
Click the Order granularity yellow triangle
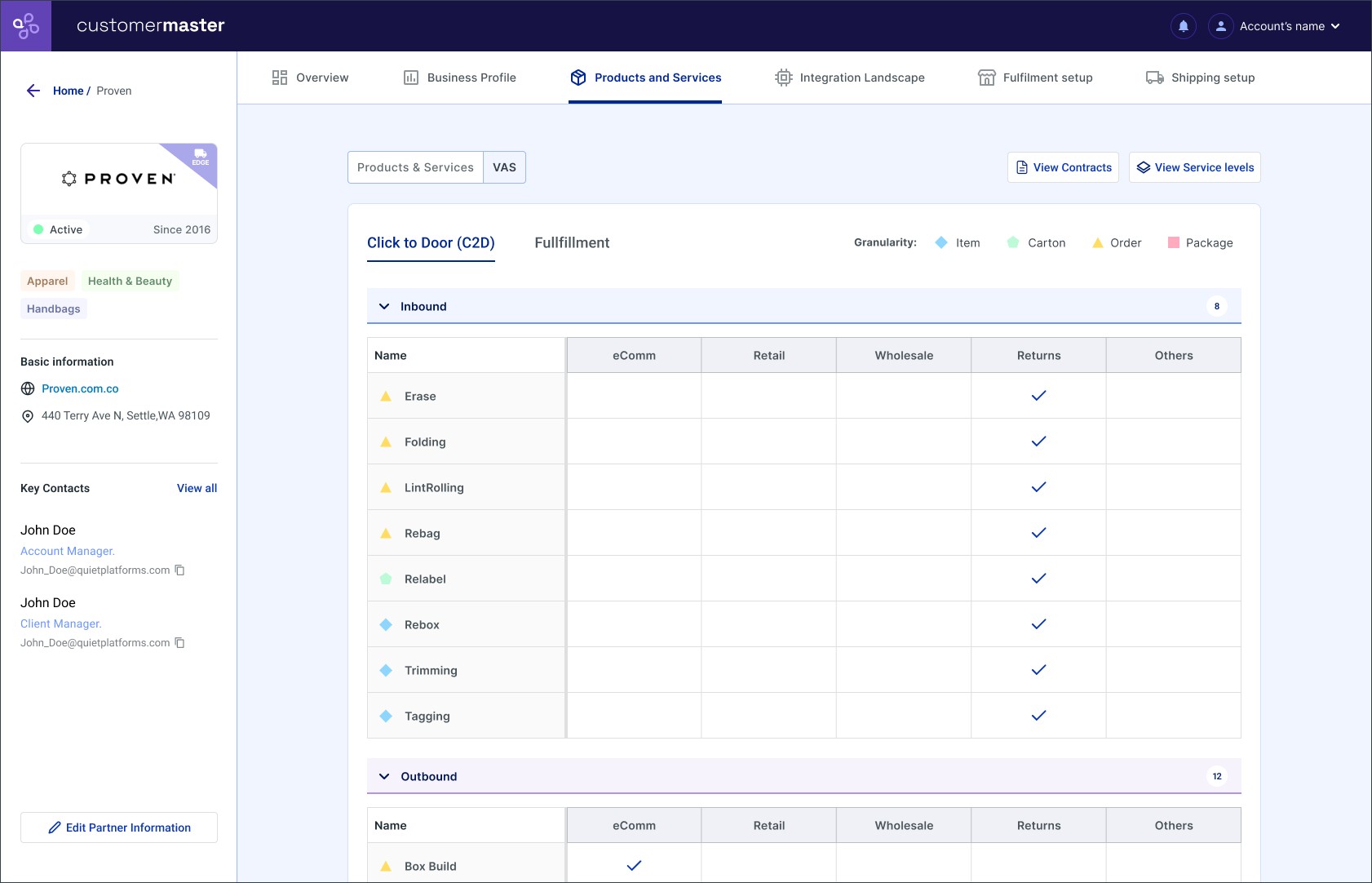pyautogui.click(x=1098, y=242)
